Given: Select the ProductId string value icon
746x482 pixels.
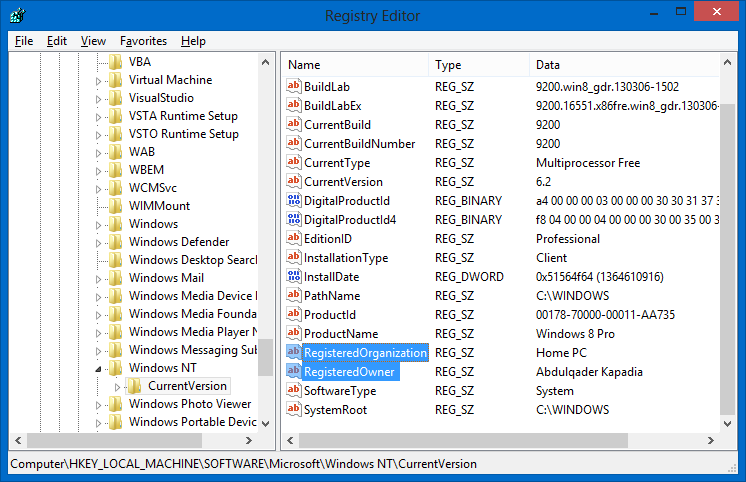Looking at the screenshot, I should pyautogui.click(x=294, y=315).
